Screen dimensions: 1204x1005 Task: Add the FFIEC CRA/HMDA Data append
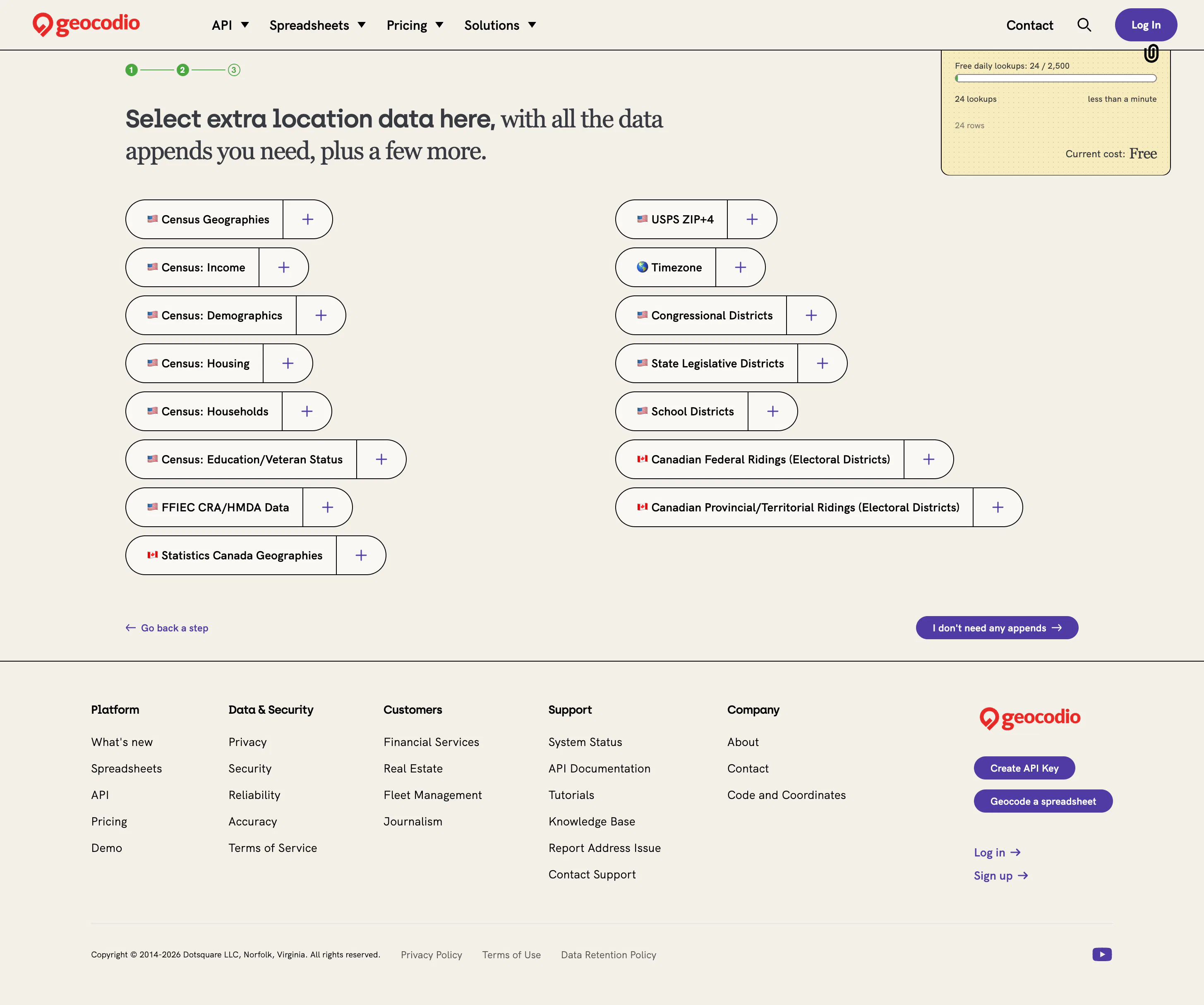(327, 507)
